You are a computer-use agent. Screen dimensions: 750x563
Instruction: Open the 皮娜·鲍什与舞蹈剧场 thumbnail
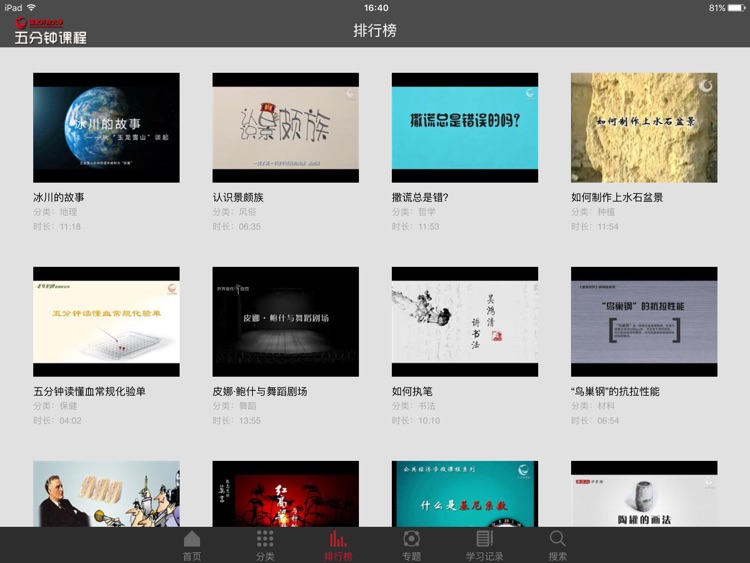coord(286,322)
